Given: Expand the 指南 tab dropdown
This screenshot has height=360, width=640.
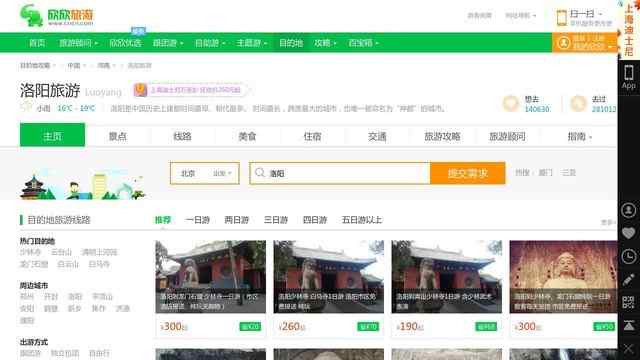Looking at the screenshot, I should (580, 136).
